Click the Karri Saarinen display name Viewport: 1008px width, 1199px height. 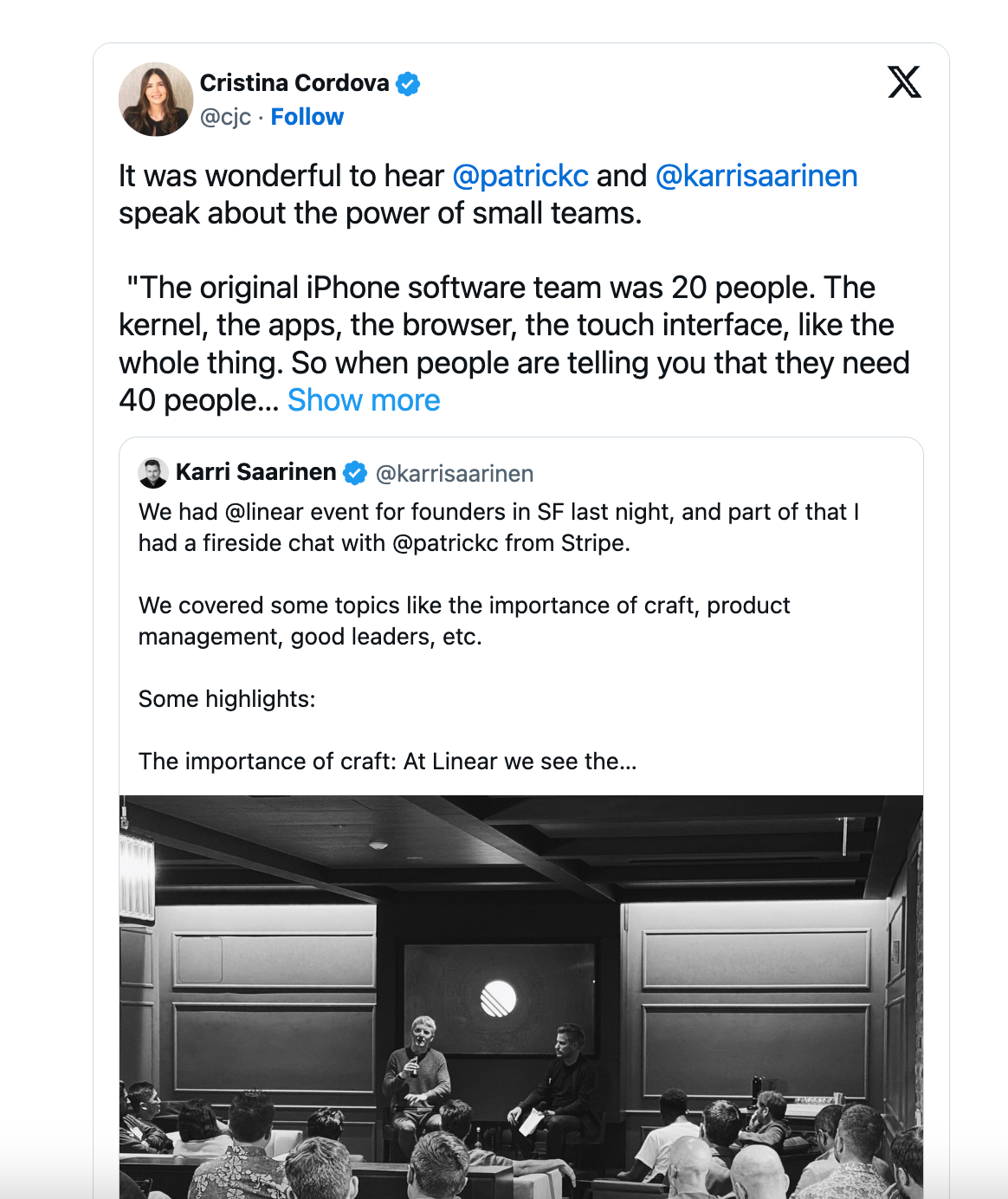click(x=255, y=472)
